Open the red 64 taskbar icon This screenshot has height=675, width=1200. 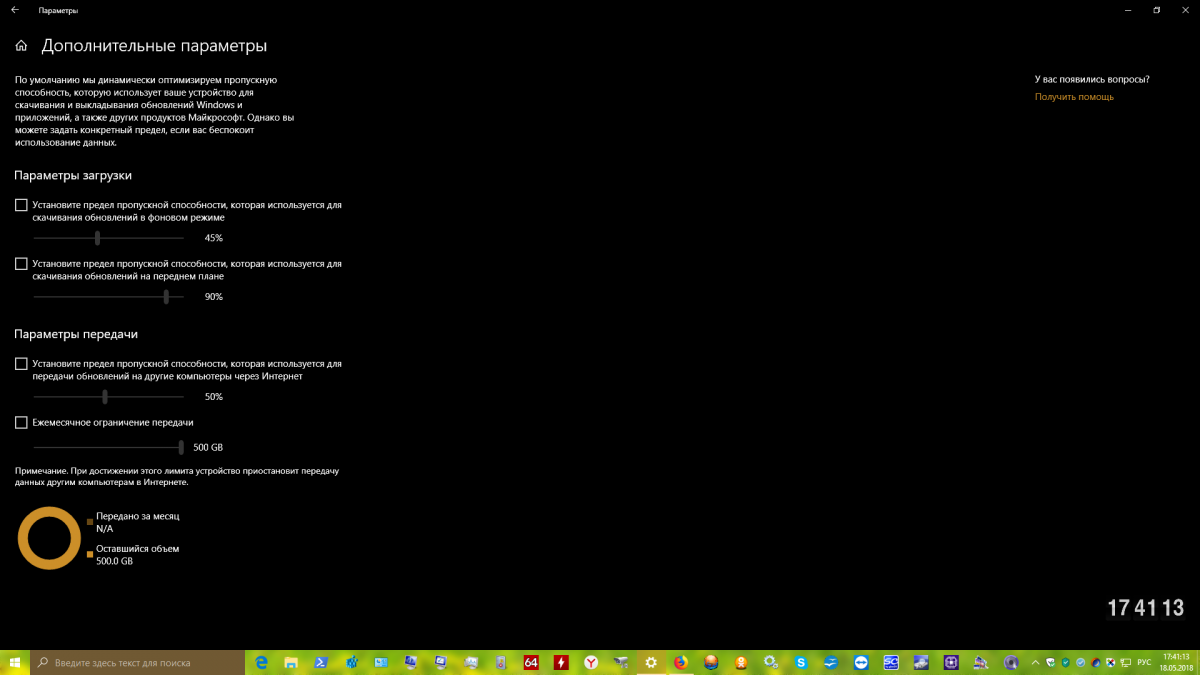tap(531, 662)
